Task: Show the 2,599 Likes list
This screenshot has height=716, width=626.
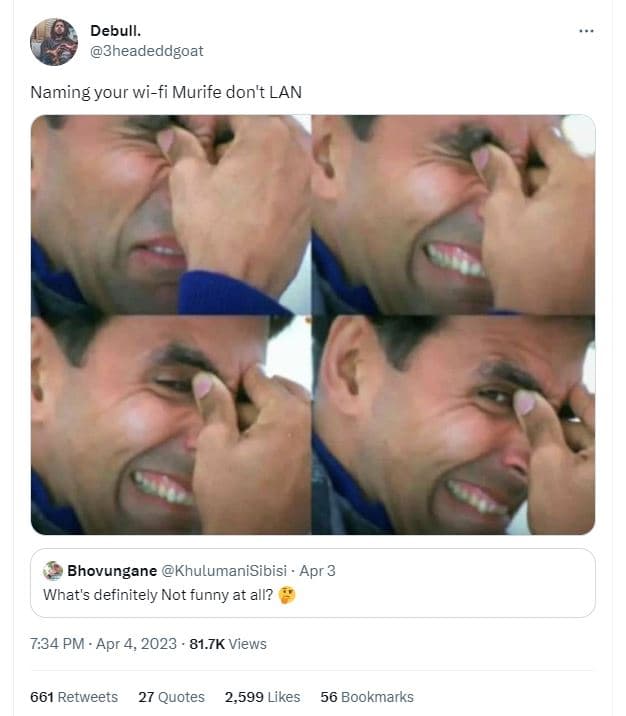Action: pos(262,697)
